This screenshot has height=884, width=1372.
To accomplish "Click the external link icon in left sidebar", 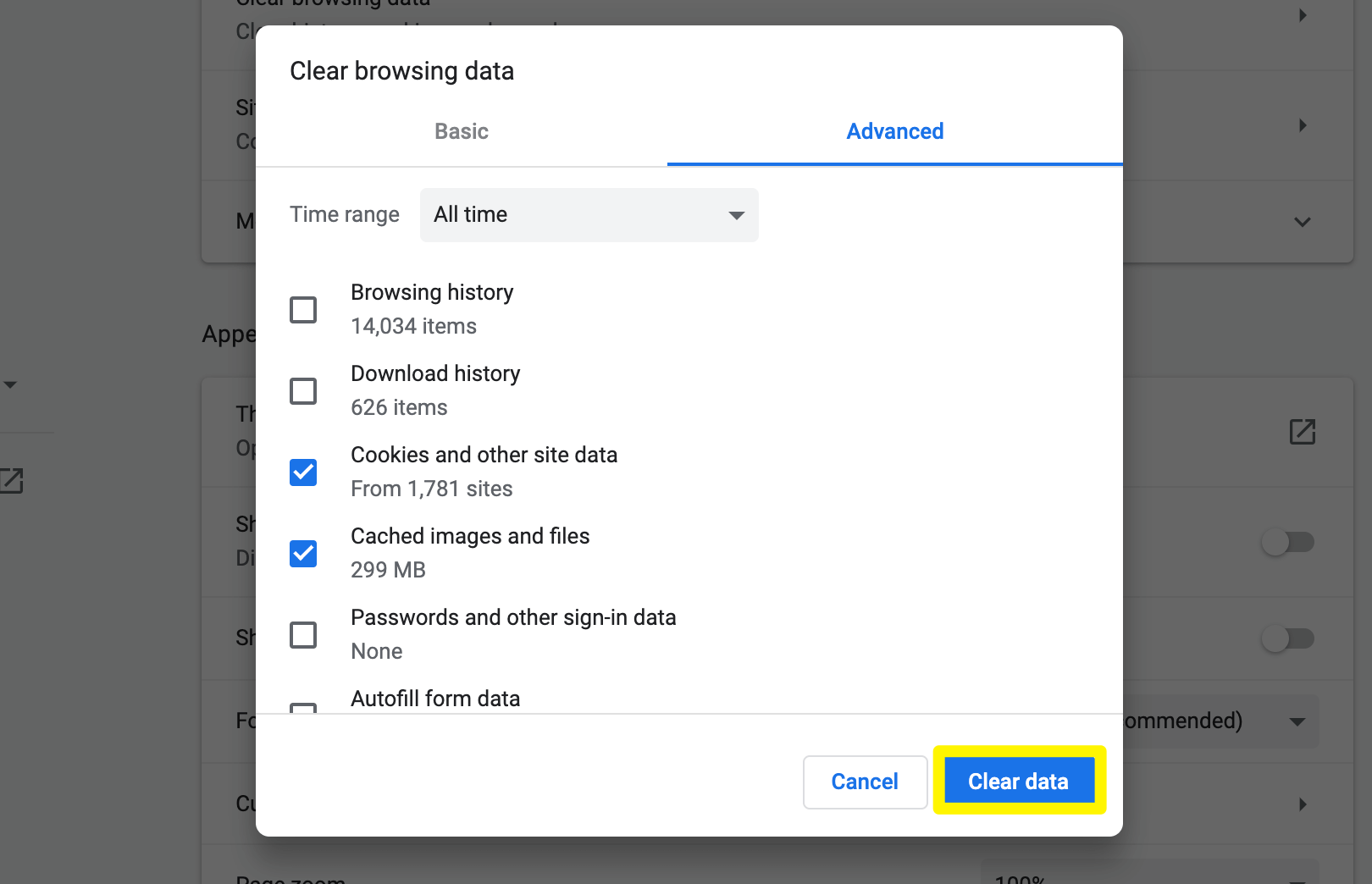I will (x=11, y=480).
